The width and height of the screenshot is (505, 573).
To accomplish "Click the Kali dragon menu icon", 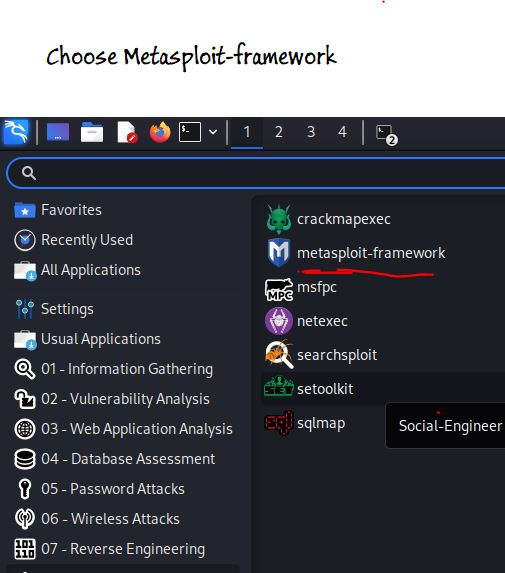I will point(16,132).
